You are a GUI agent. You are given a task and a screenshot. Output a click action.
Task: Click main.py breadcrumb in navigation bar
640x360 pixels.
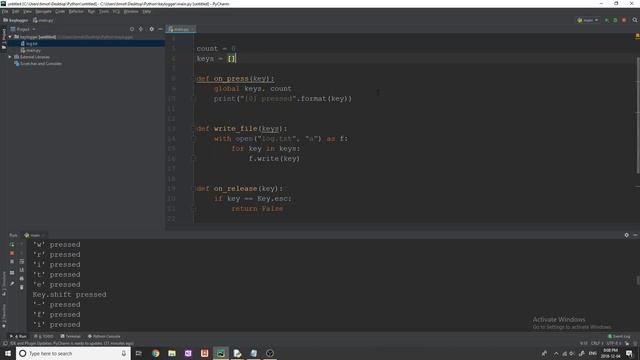43,20
